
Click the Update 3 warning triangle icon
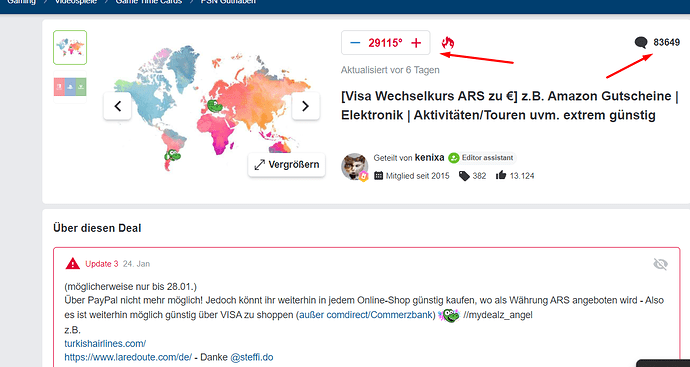click(x=73, y=264)
